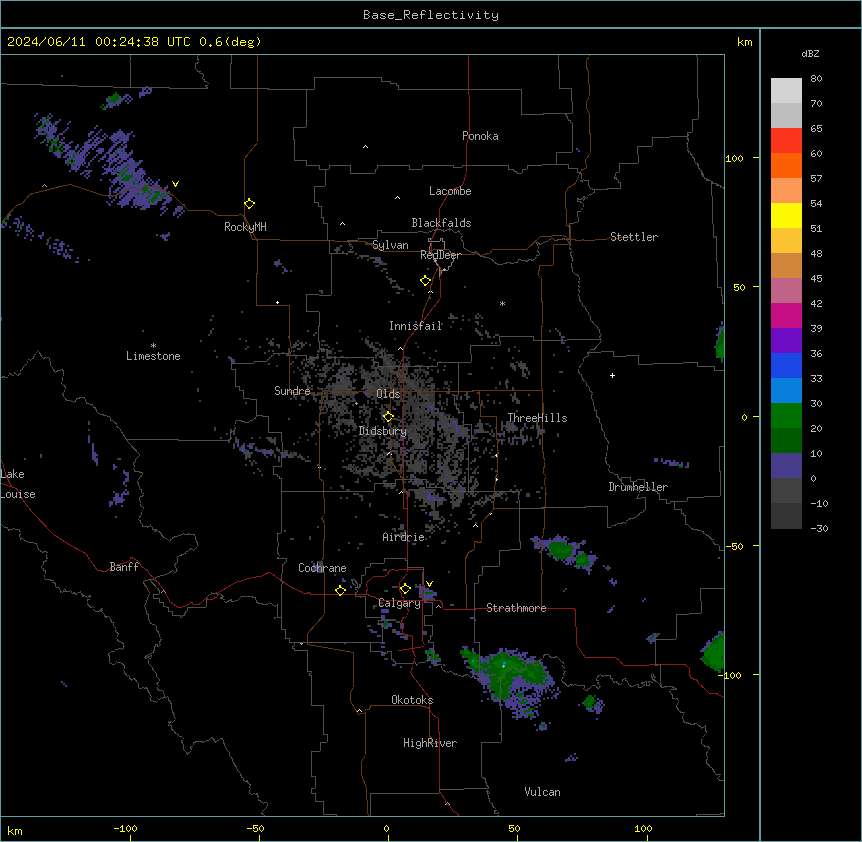The height and width of the screenshot is (842, 862).
Task: Select the magenta 42-39 dBZ legend swatch
Action: 786,315
